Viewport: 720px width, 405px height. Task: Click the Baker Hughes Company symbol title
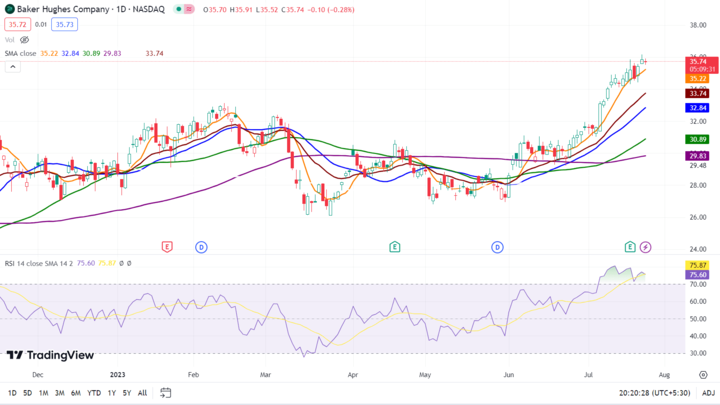[90, 9]
